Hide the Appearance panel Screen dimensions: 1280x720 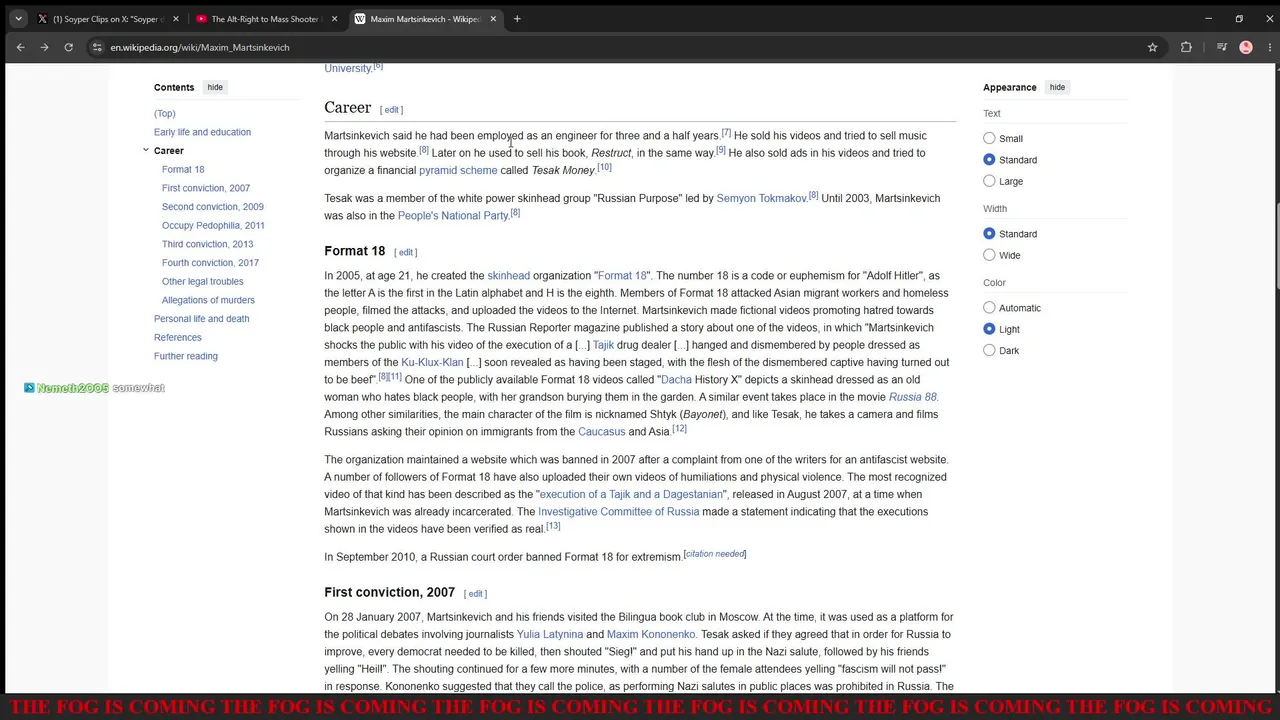(x=1057, y=87)
